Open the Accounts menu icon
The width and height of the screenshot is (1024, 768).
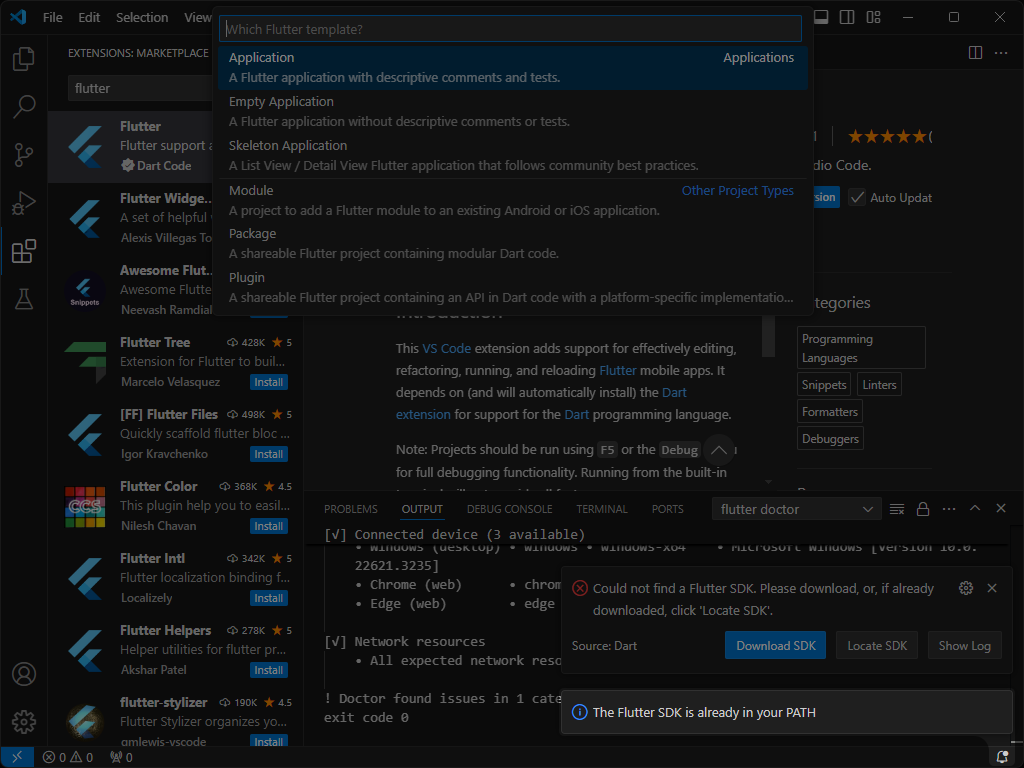coord(24,674)
